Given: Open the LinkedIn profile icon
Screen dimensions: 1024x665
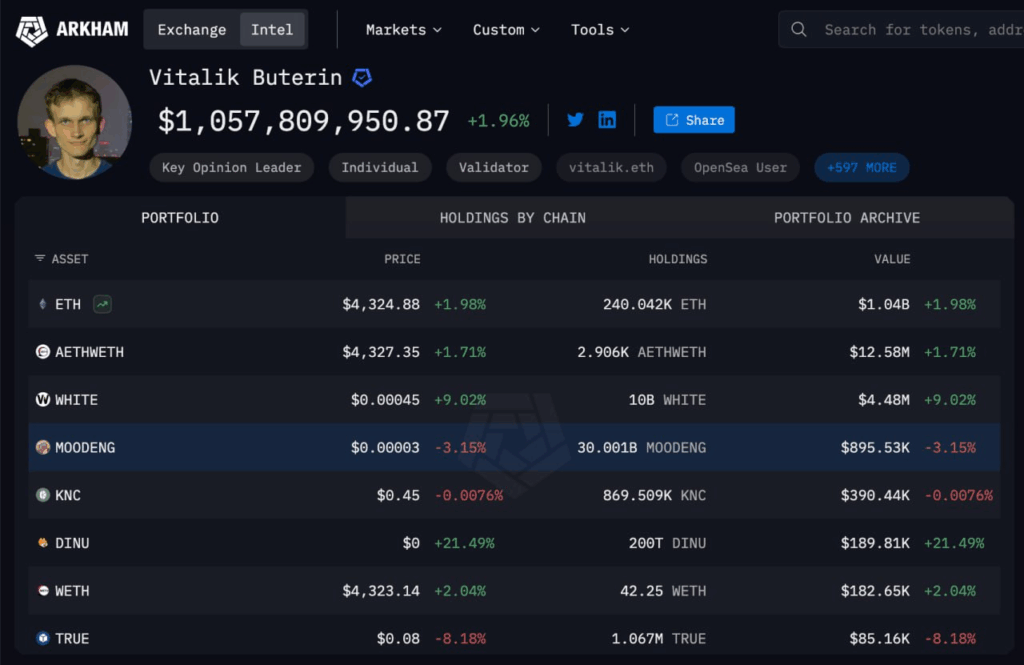Looking at the screenshot, I should (x=607, y=120).
